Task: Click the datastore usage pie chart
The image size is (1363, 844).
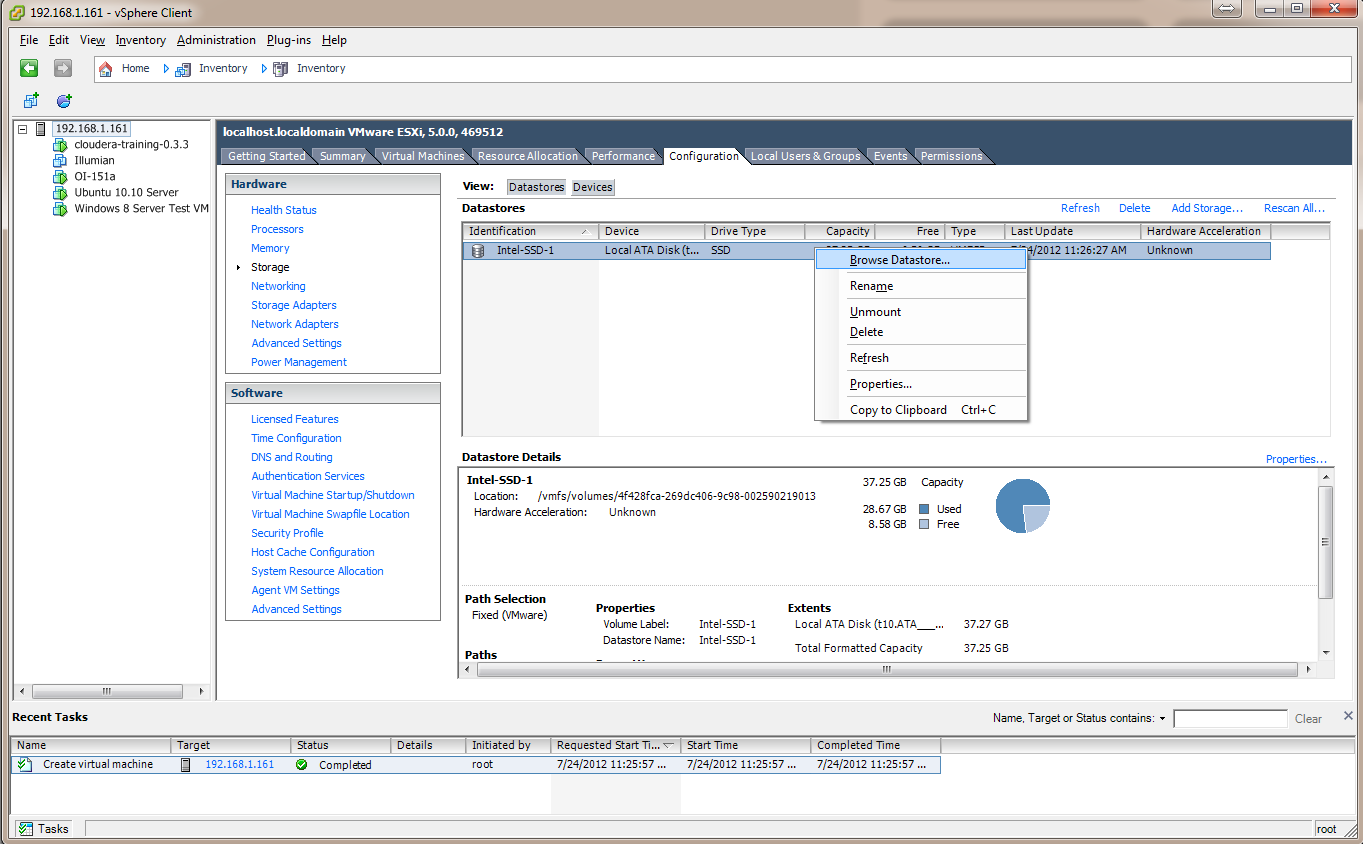Action: click(1022, 505)
